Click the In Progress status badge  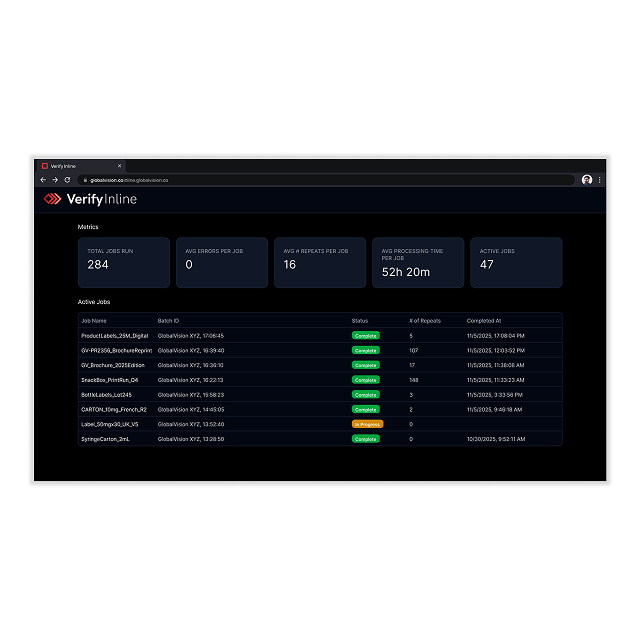pos(367,424)
